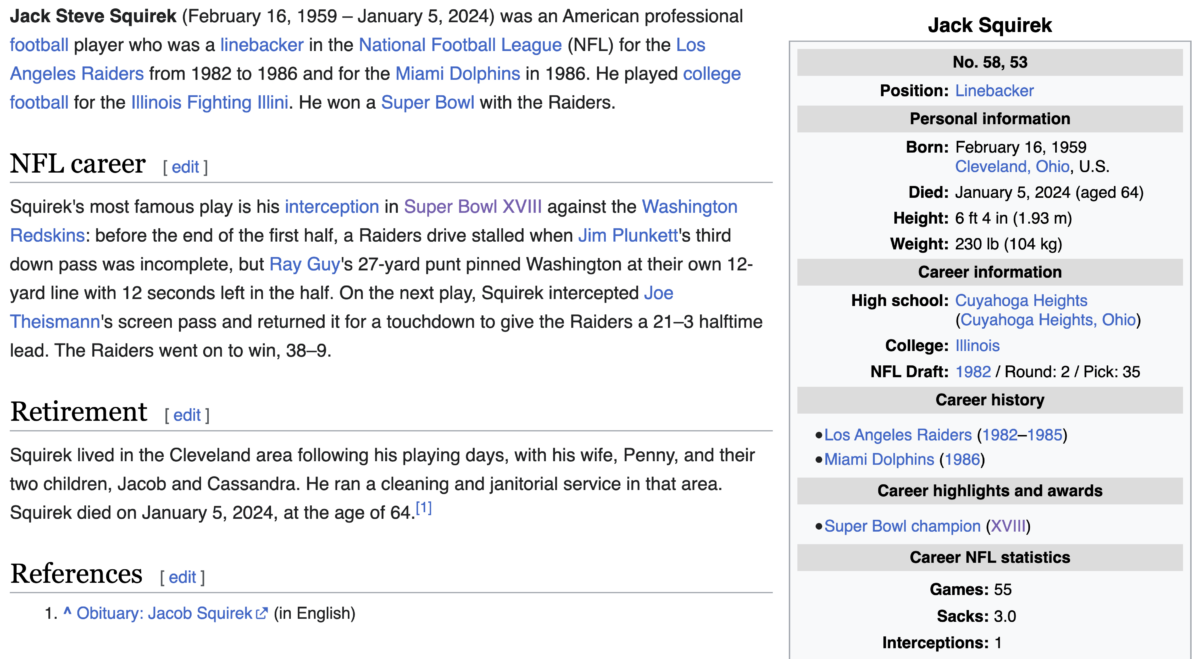Screen dimensions: 1200x659
Task: Open the 1986 season link in Career history
Action: 961,460
